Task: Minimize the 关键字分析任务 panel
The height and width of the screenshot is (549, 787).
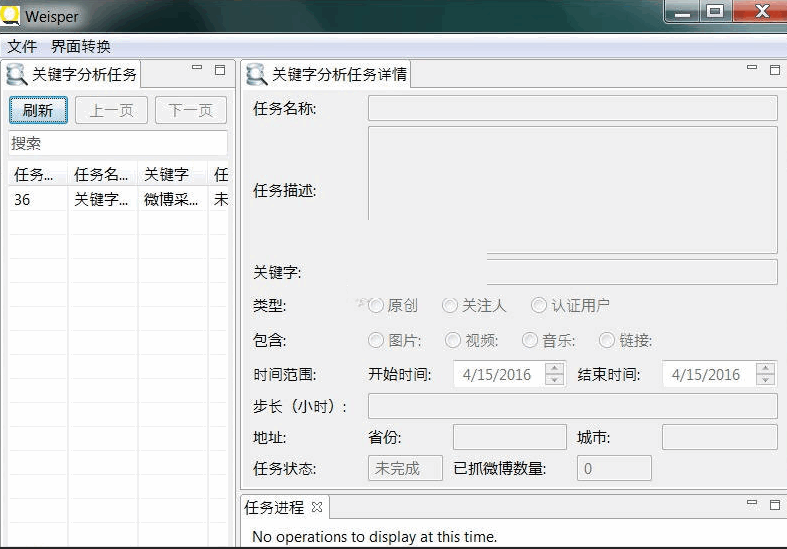Action: click(197, 68)
